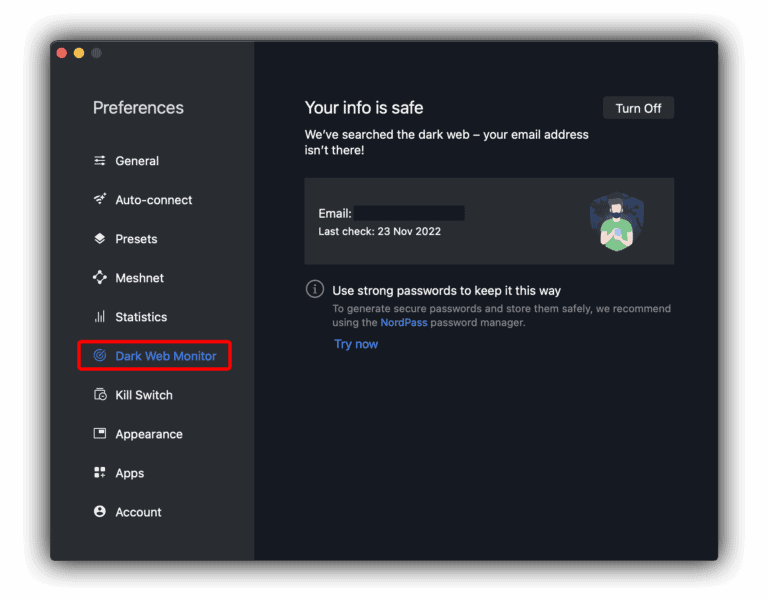The image size is (768, 601).
Task: Click the redacted email address field
Action: click(x=409, y=213)
